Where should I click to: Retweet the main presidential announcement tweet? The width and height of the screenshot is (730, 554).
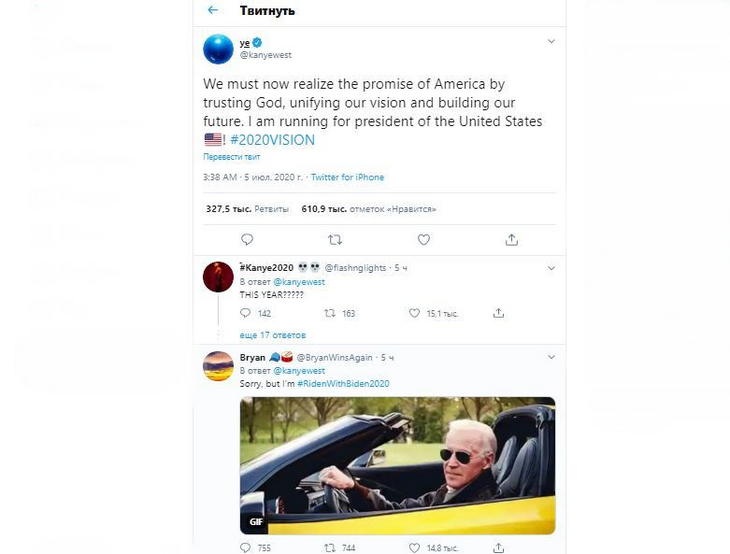tap(335, 240)
